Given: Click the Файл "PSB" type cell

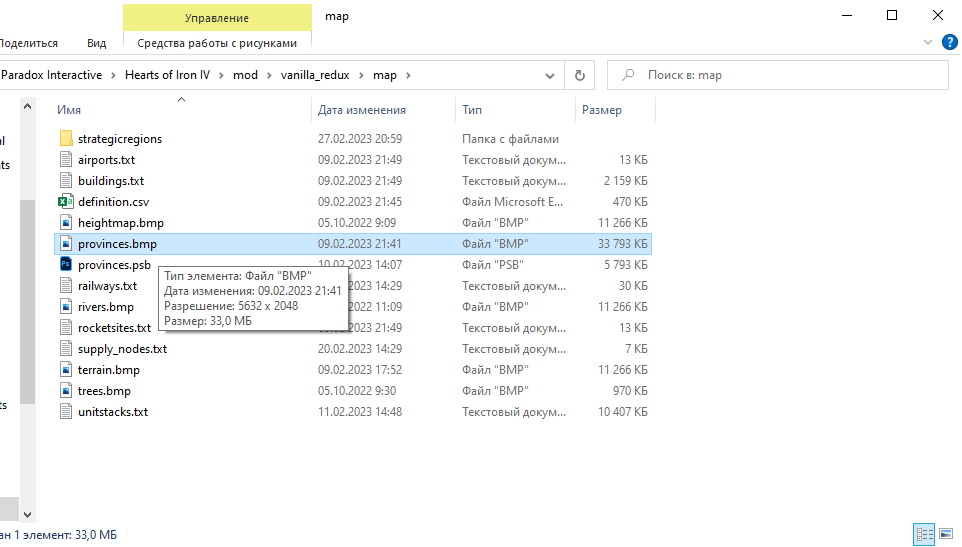Looking at the screenshot, I should click(x=493, y=265).
